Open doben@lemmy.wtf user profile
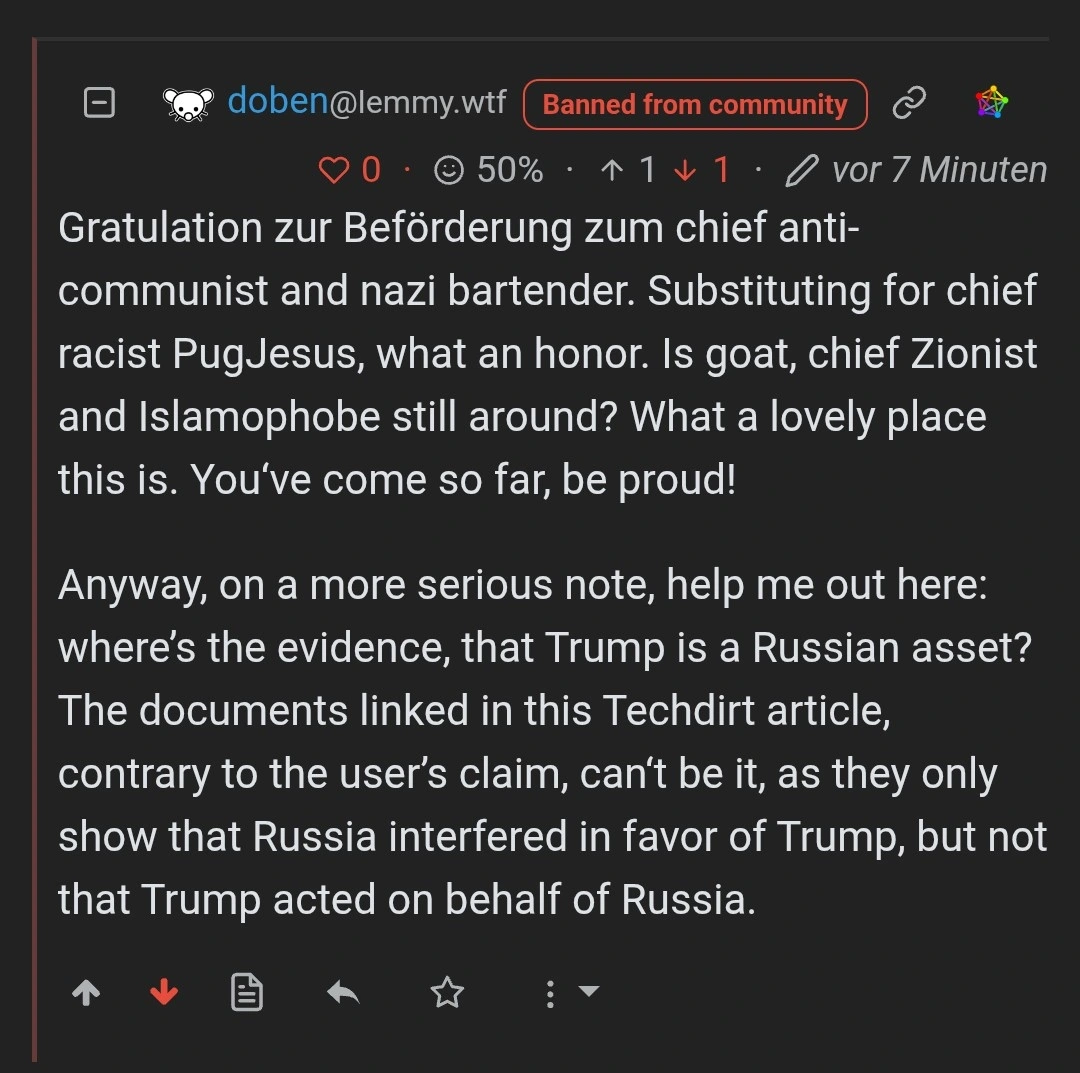 coord(366,102)
